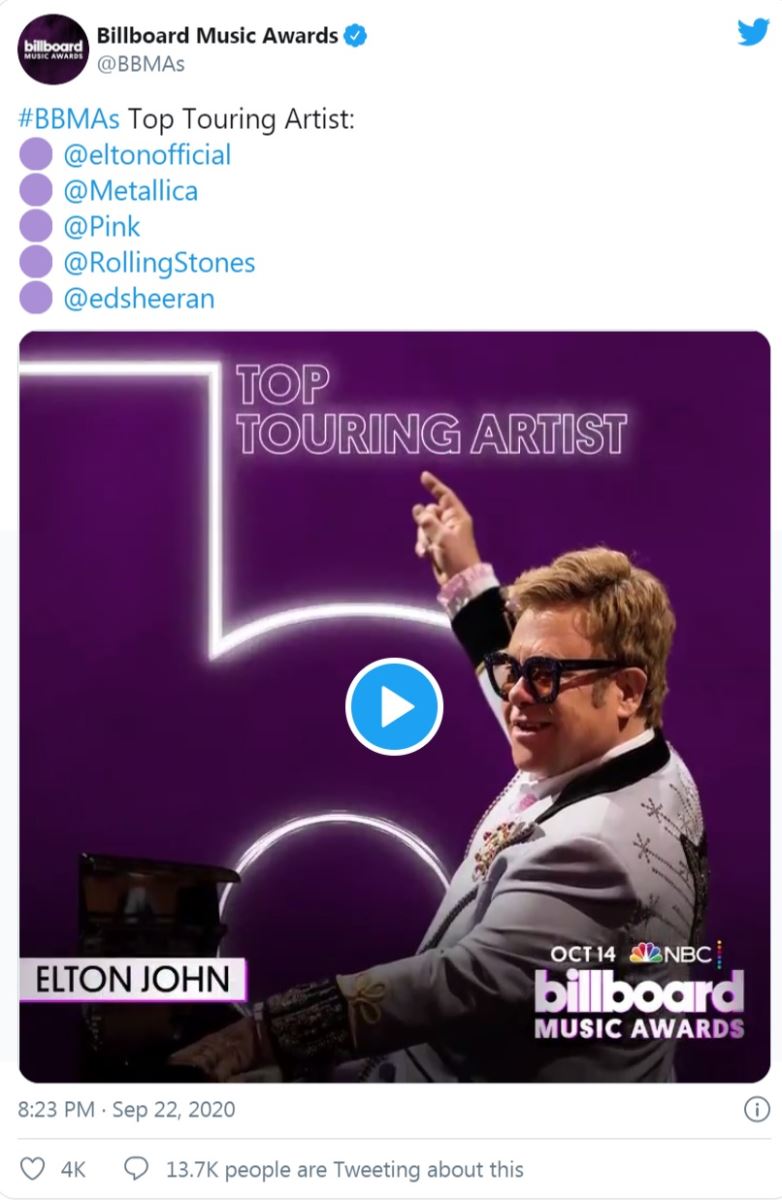
Task: Click the verified badge beside the account name
Action: [356, 36]
